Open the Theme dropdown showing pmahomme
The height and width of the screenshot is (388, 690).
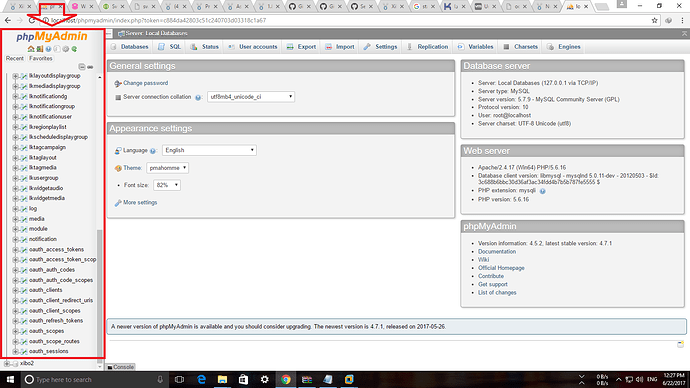coord(167,168)
